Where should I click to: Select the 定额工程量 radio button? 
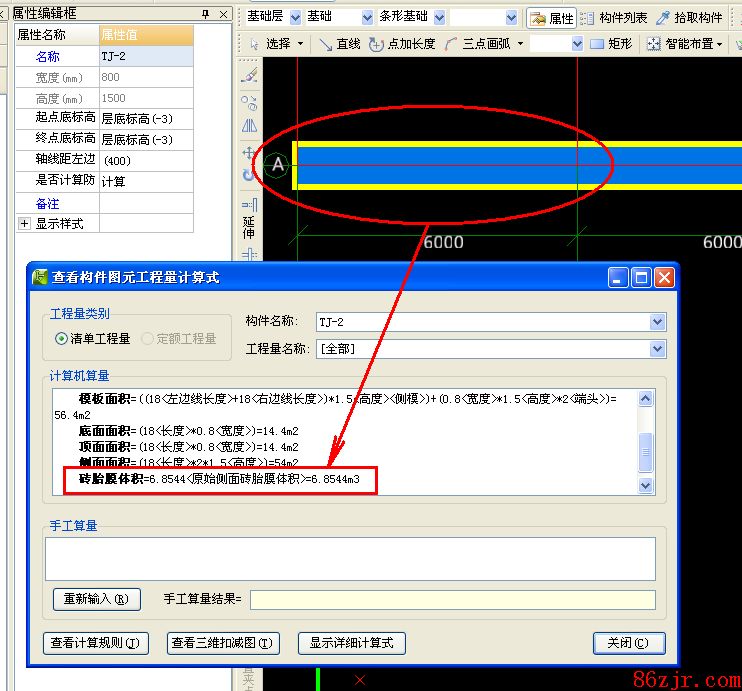point(148,339)
